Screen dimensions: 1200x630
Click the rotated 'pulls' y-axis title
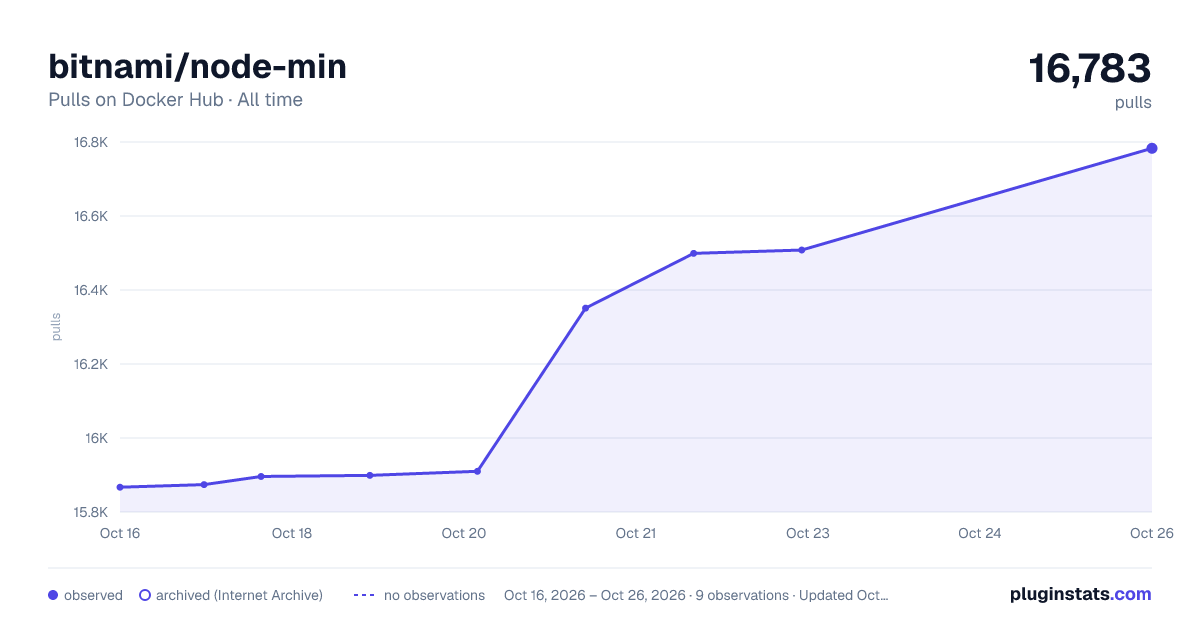[x=57, y=327]
